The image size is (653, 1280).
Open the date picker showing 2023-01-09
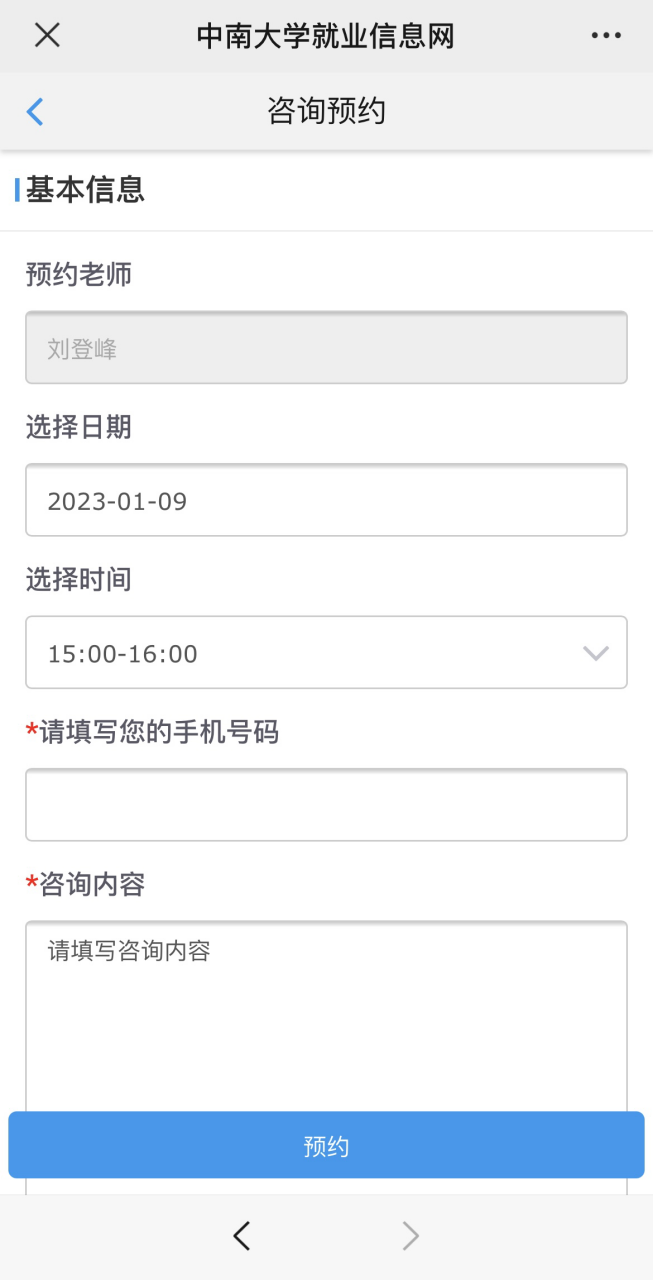pyautogui.click(x=326, y=500)
